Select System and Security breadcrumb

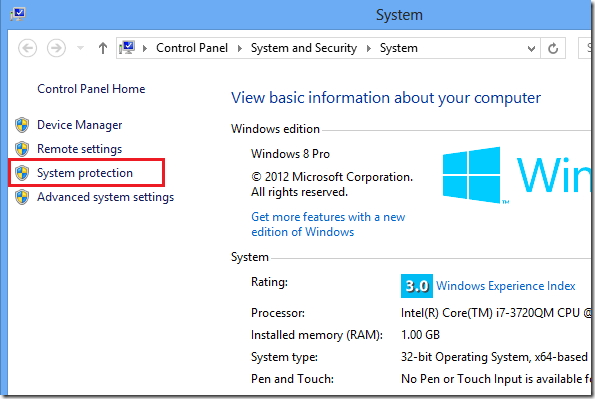click(x=304, y=48)
